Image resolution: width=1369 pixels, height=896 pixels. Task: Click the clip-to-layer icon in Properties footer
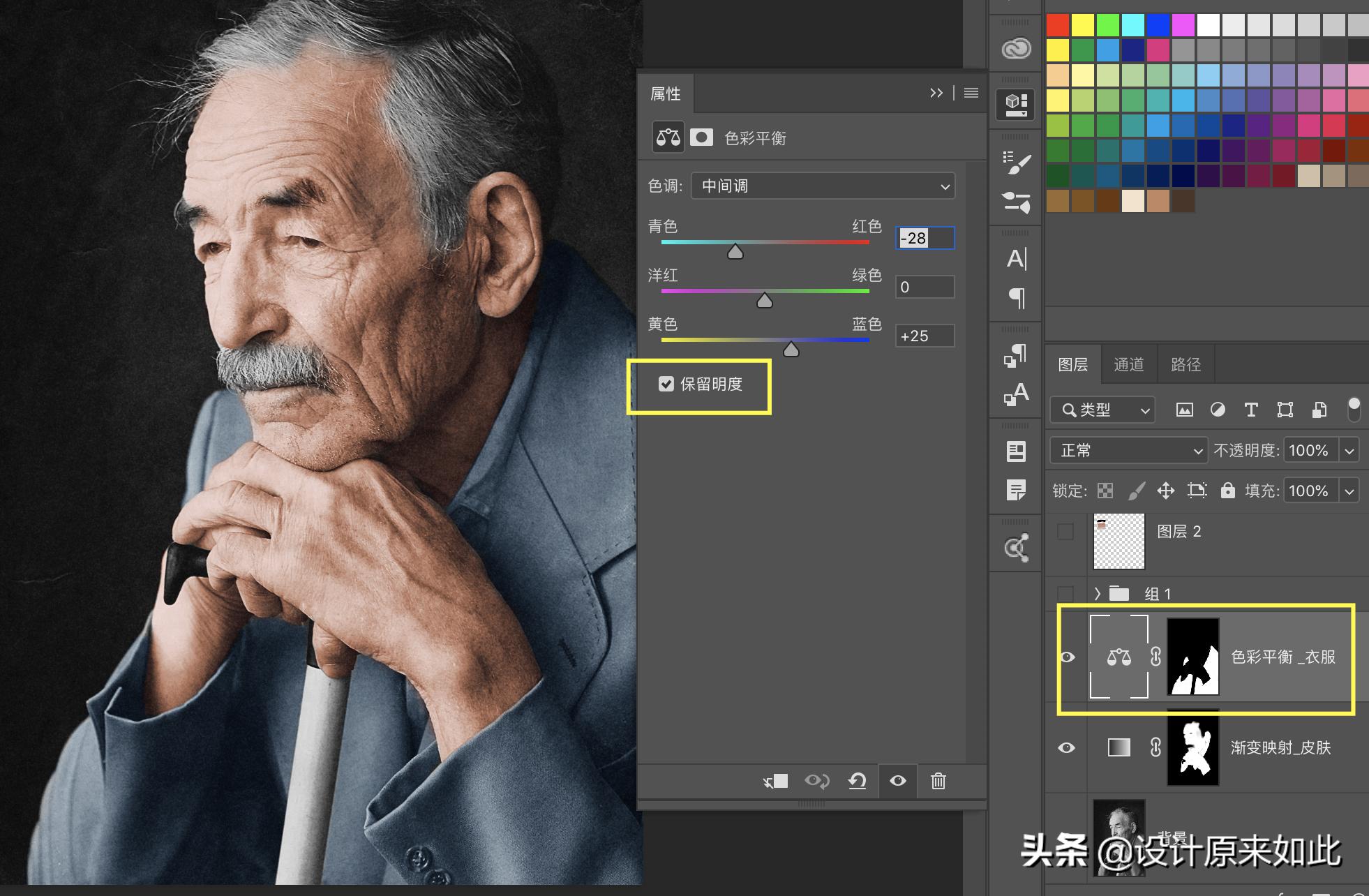click(x=777, y=781)
